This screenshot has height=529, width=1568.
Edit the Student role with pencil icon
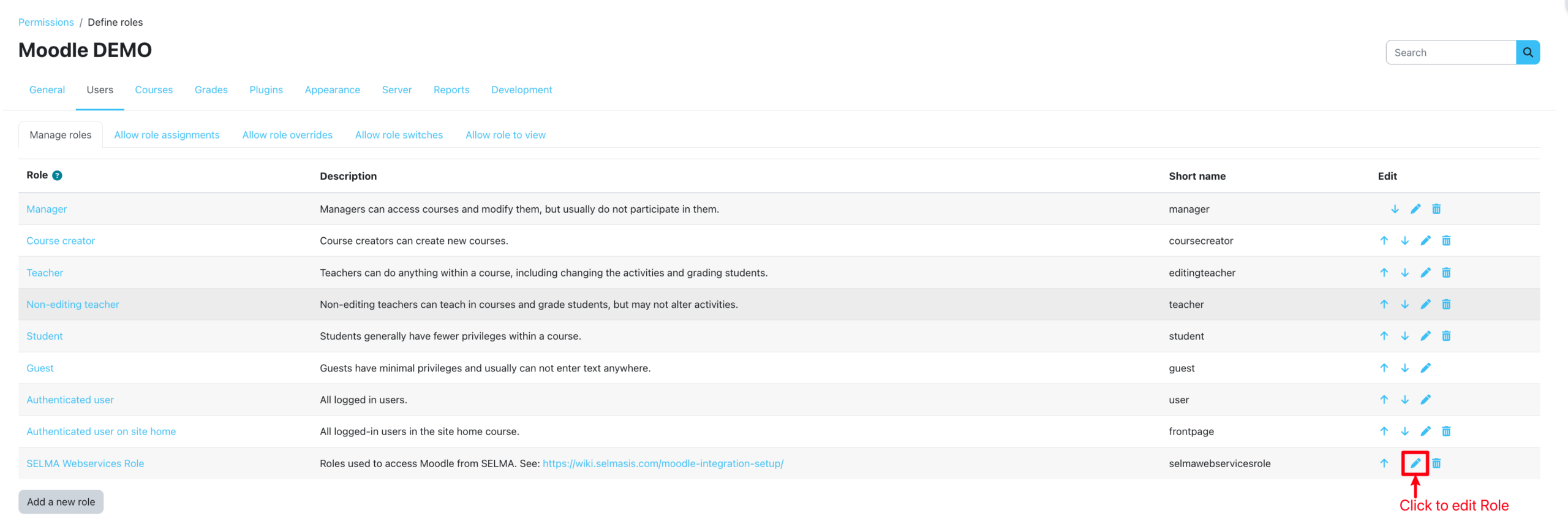pyautogui.click(x=1425, y=336)
